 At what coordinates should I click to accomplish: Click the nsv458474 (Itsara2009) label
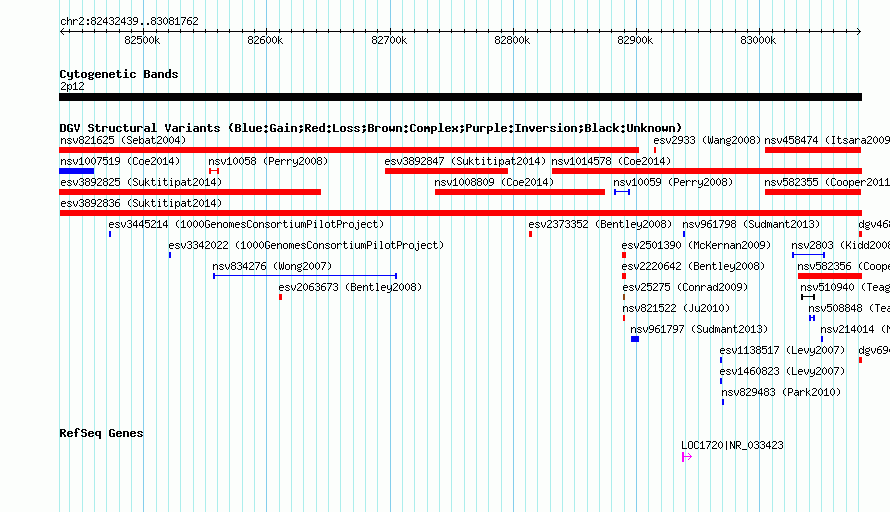pos(826,140)
